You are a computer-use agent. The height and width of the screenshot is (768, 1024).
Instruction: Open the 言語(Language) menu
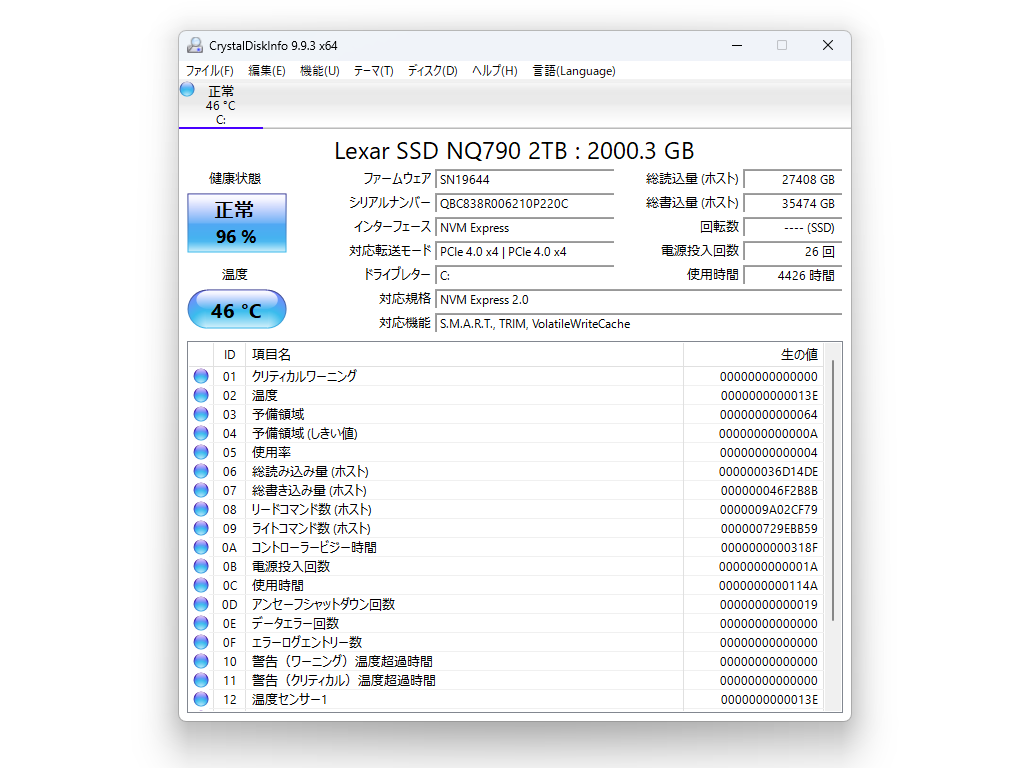[574, 71]
